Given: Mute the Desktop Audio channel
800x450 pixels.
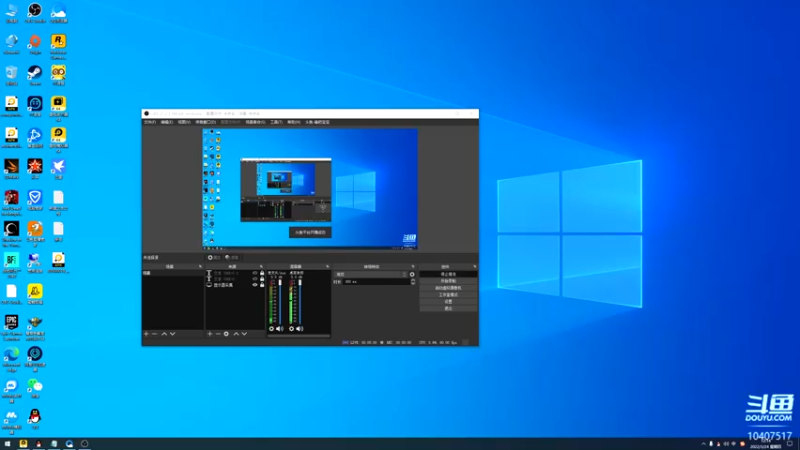Looking at the screenshot, I should (299, 329).
